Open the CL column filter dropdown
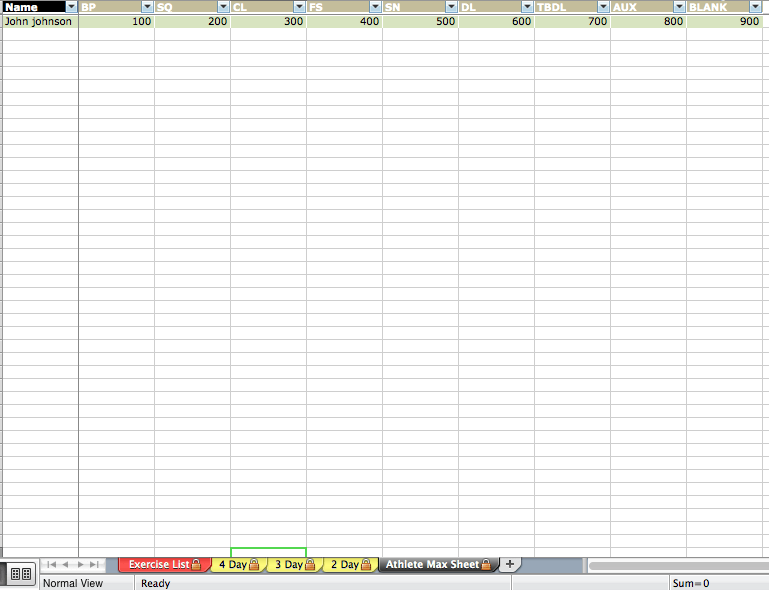Screen dimensions: 769x590 coord(299,7)
